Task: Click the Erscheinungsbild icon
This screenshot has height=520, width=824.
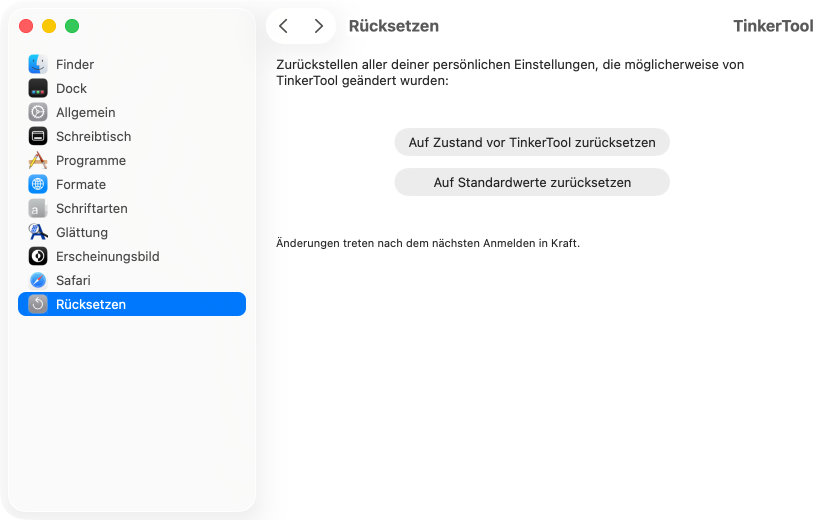Action: pos(38,256)
